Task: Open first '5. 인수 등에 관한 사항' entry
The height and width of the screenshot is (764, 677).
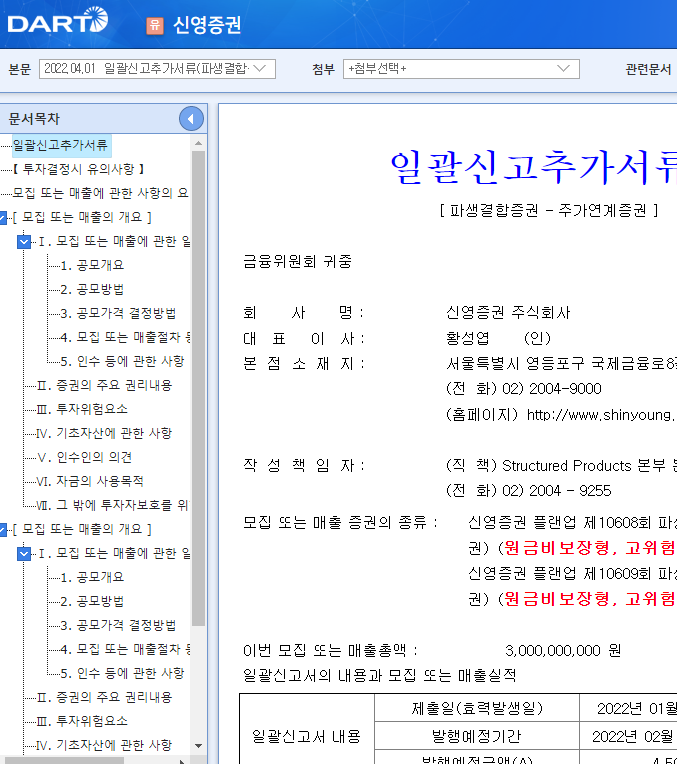Action: pos(122,361)
